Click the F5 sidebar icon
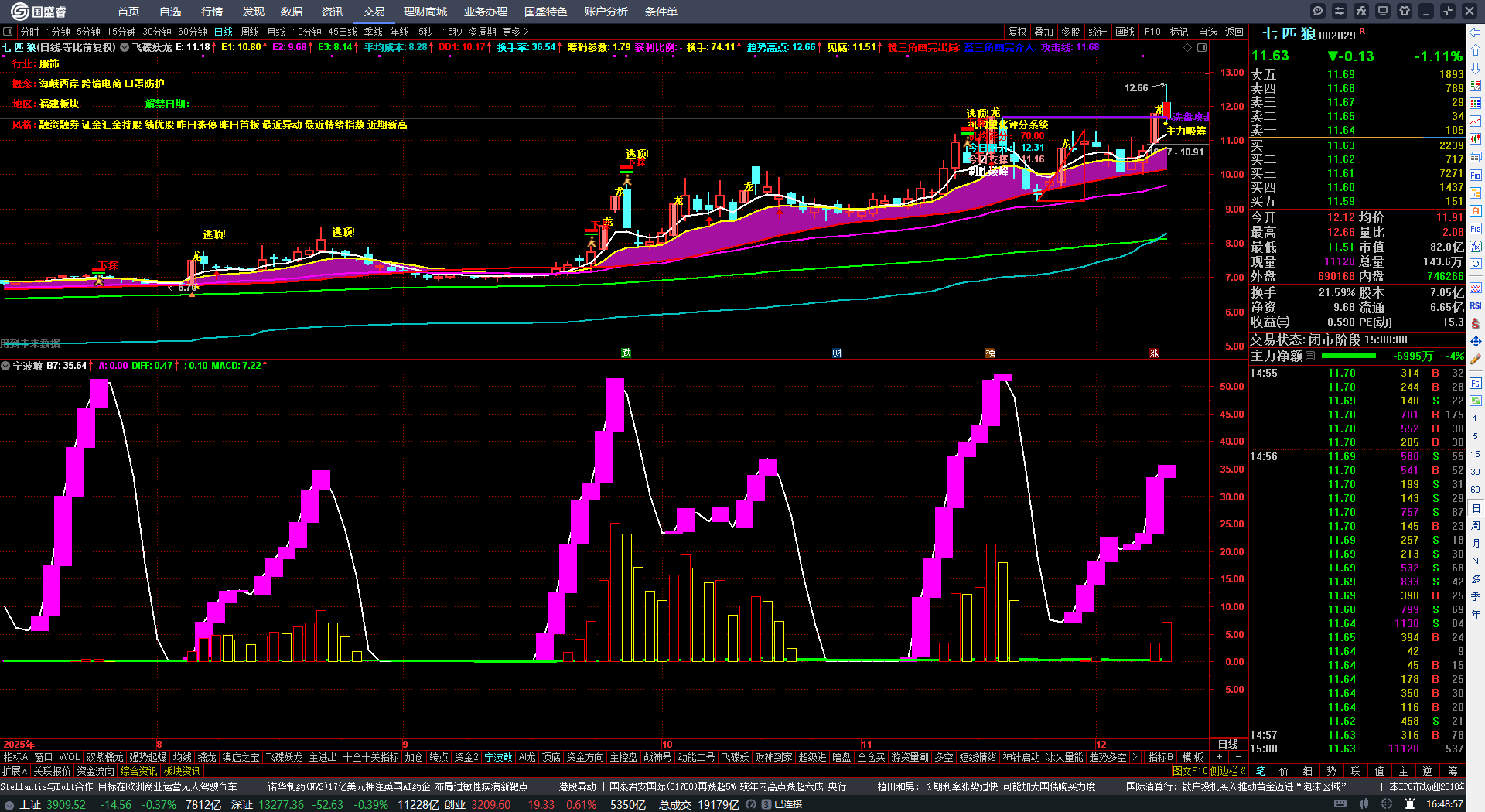This screenshot has width=1485, height=812. point(1476,384)
